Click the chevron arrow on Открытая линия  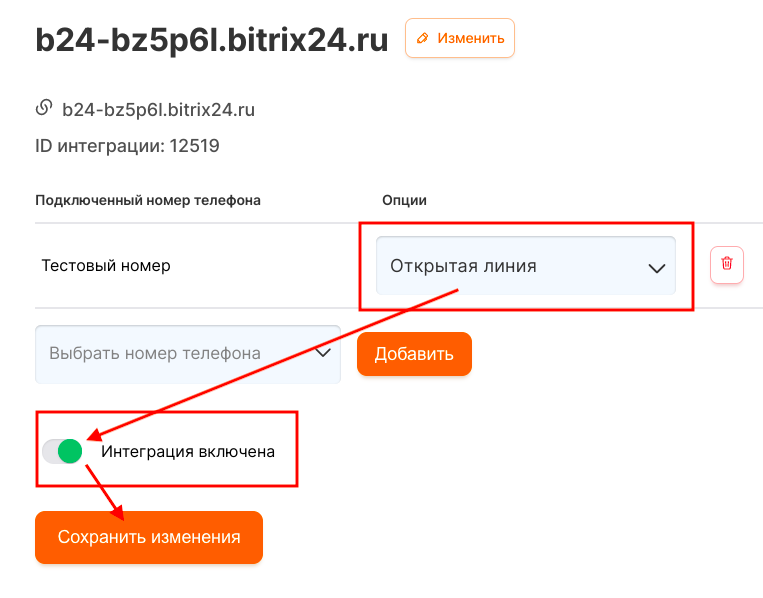coord(656,268)
